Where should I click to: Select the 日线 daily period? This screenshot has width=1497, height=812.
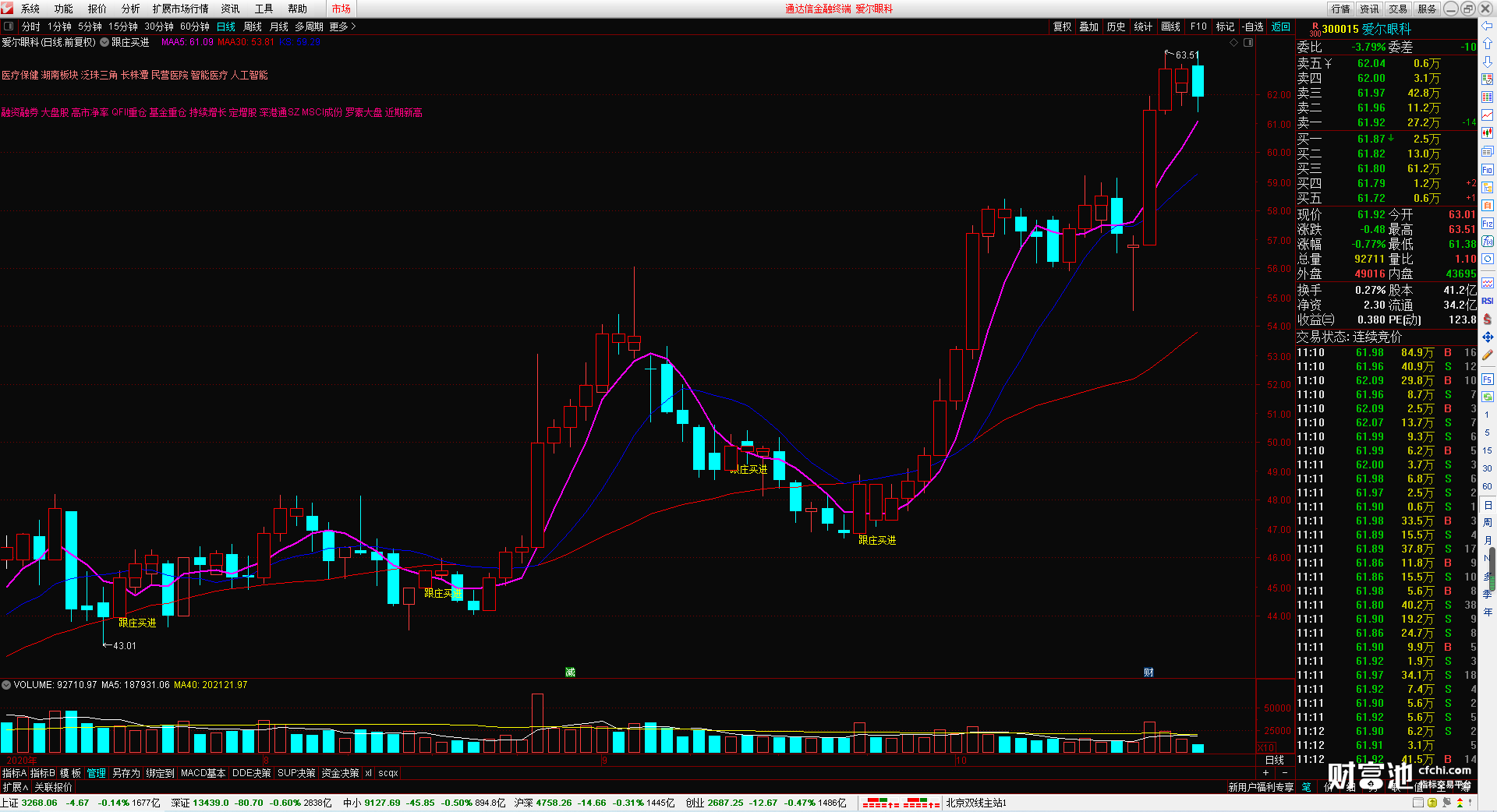point(226,26)
